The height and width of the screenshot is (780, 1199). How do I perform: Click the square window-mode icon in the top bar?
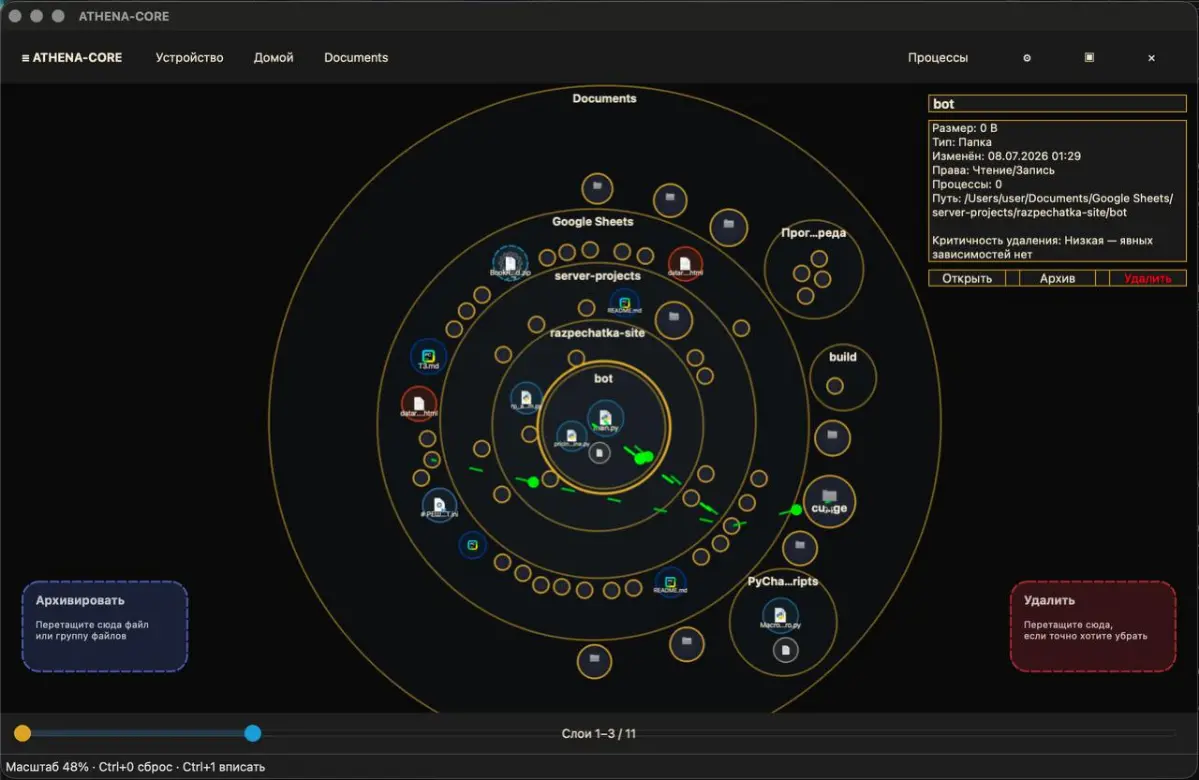[x=1090, y=57]
